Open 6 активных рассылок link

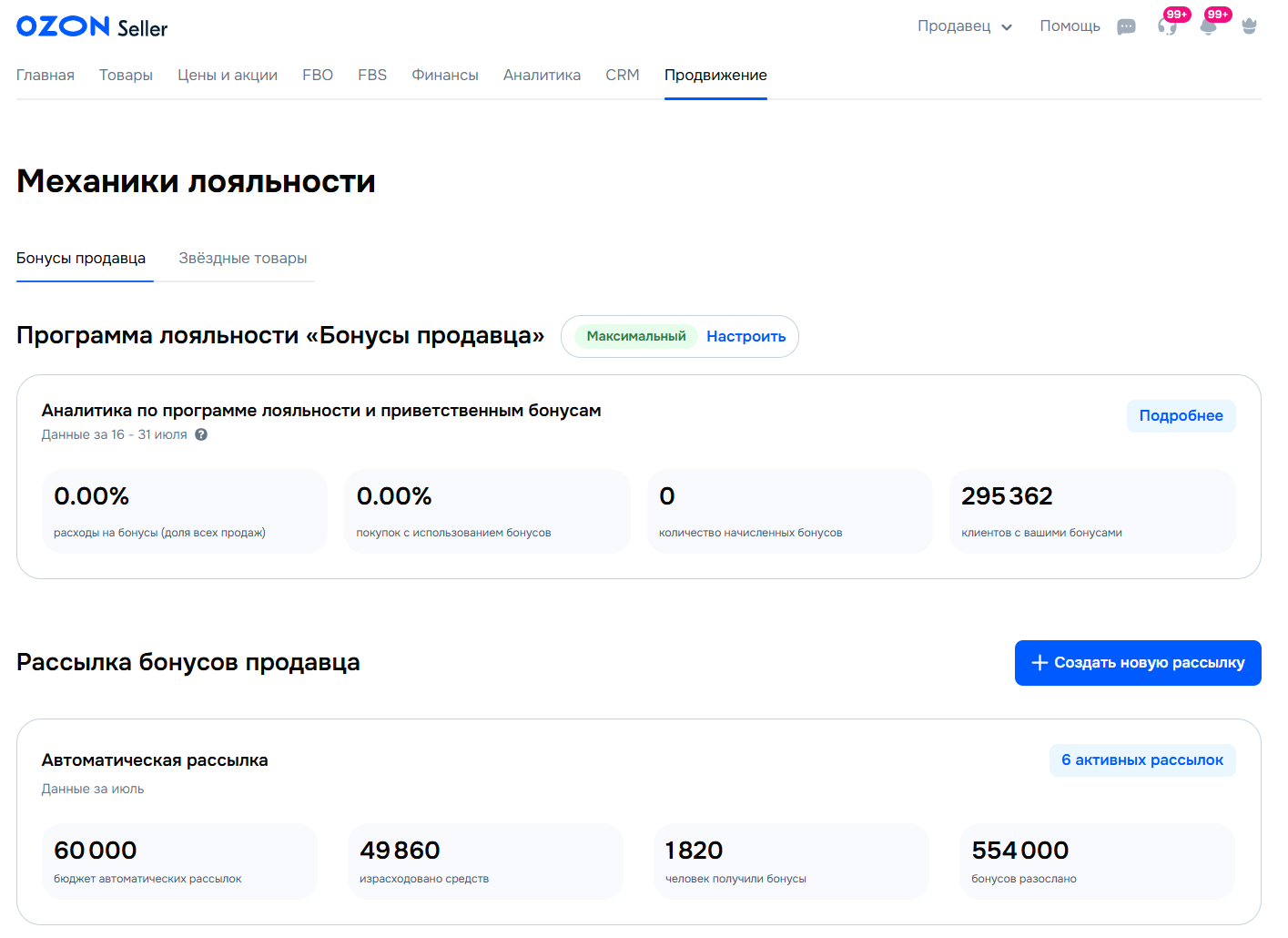click(x=1142, y=760)
